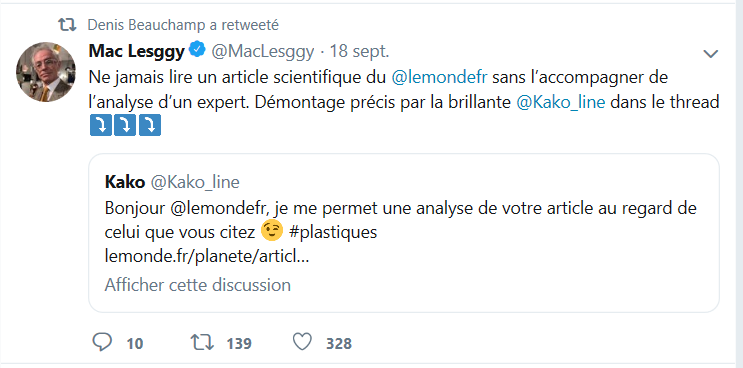The height and width of the screenshot is (368, 743).
Task: Click the @Kako_line mention in main tweet
Action: pyautogui.click(x=560, y=102)
